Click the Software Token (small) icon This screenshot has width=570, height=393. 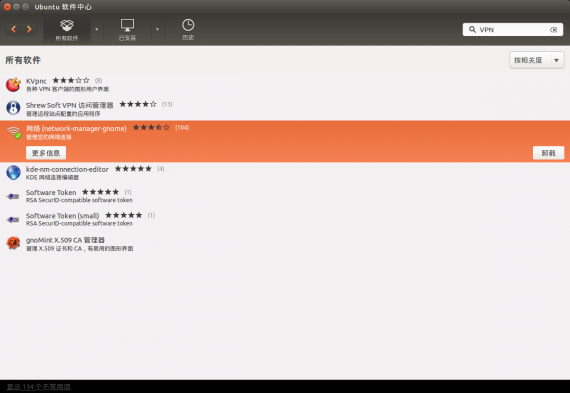click(13, 220)
